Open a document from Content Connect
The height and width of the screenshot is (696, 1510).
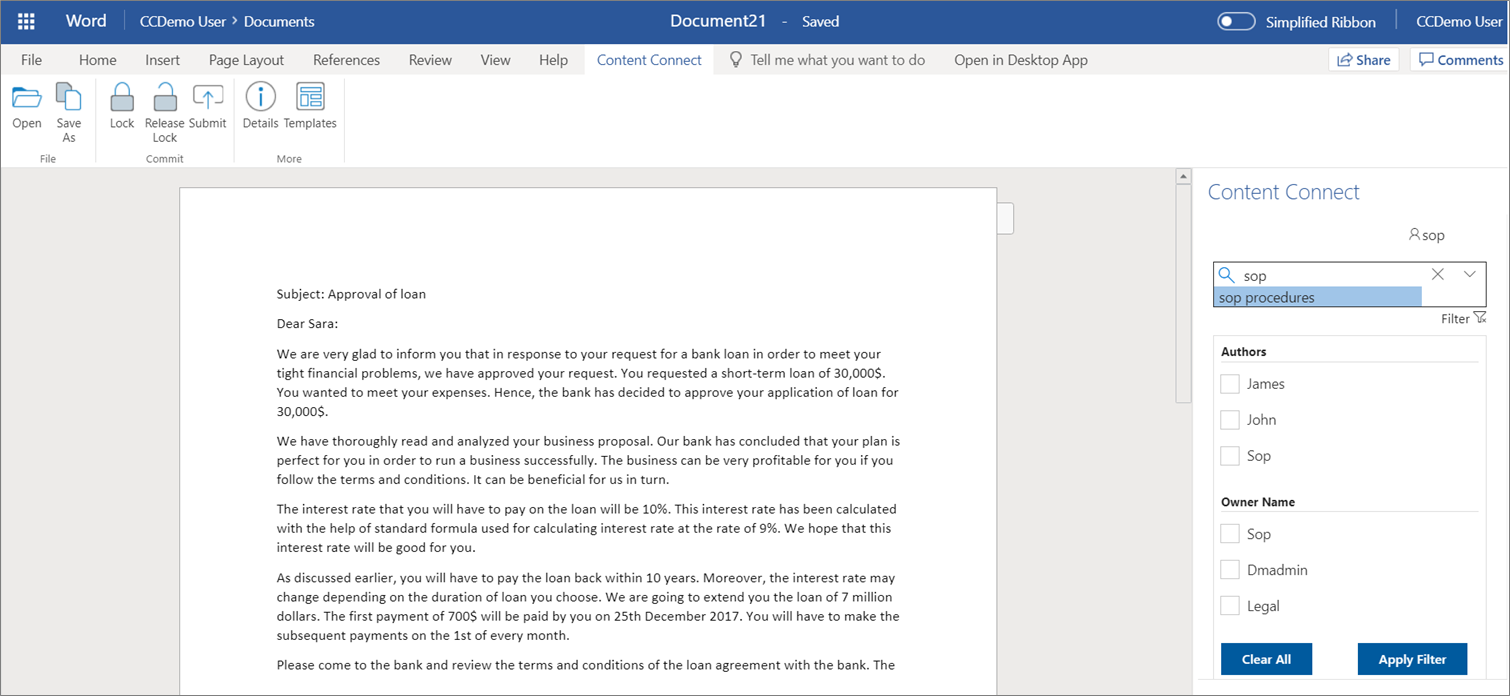(x=26, y=105)
